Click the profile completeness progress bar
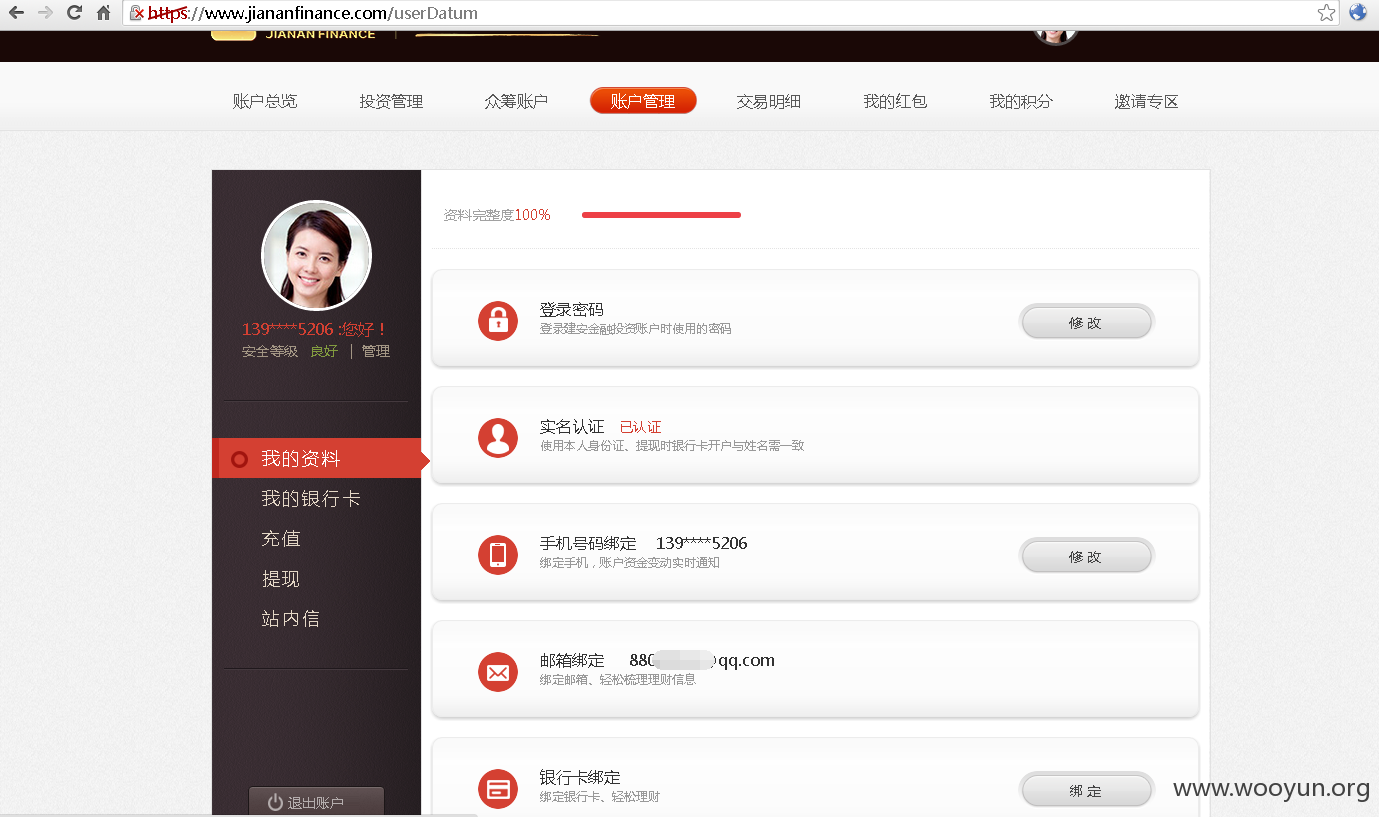The height and width of the screenshot is (817, 1379). pos(661,215)
